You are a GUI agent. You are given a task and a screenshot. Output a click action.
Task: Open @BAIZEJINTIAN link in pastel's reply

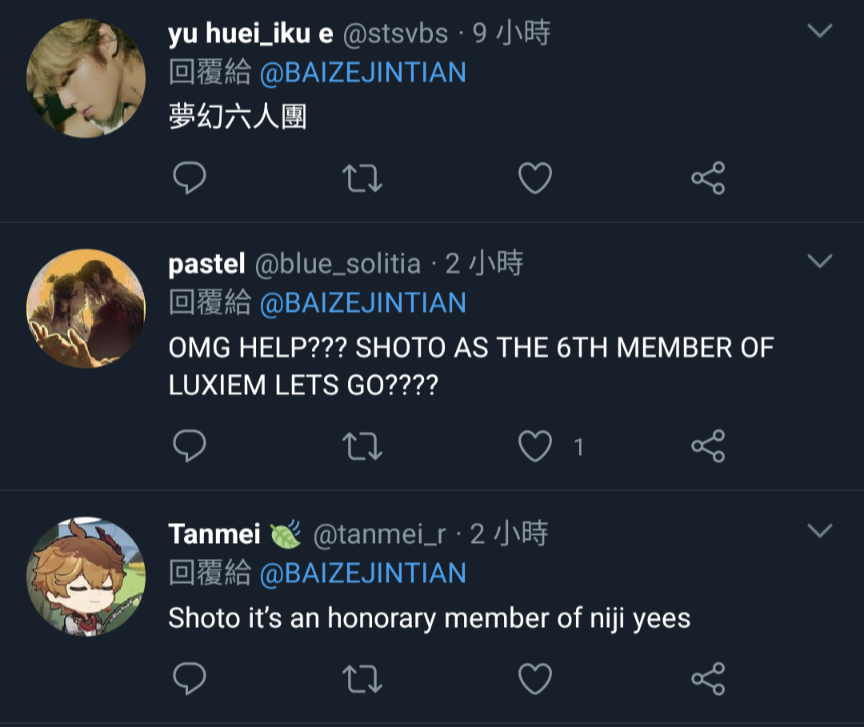(363, 302)
